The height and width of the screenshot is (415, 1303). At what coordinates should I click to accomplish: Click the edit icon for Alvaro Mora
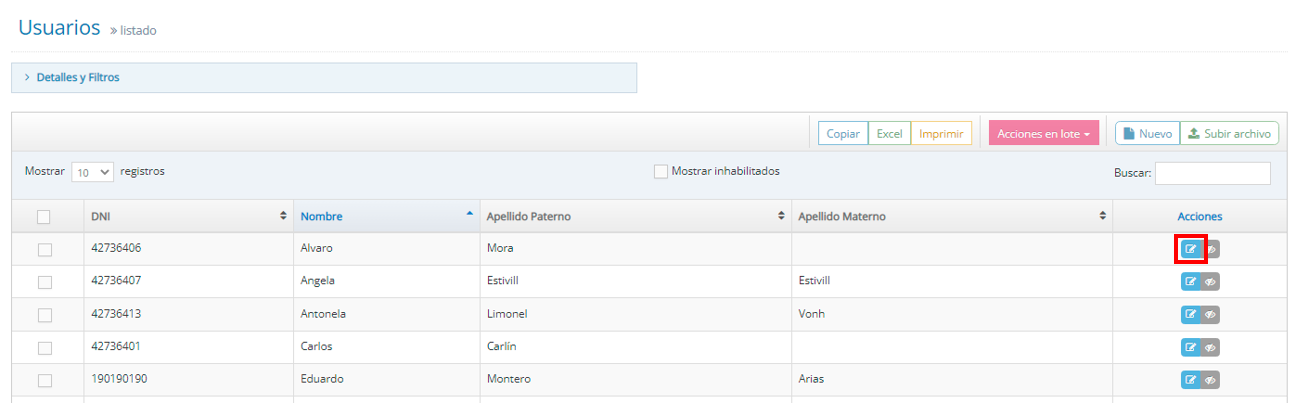pyautogui.click(x=1190, y=249)
